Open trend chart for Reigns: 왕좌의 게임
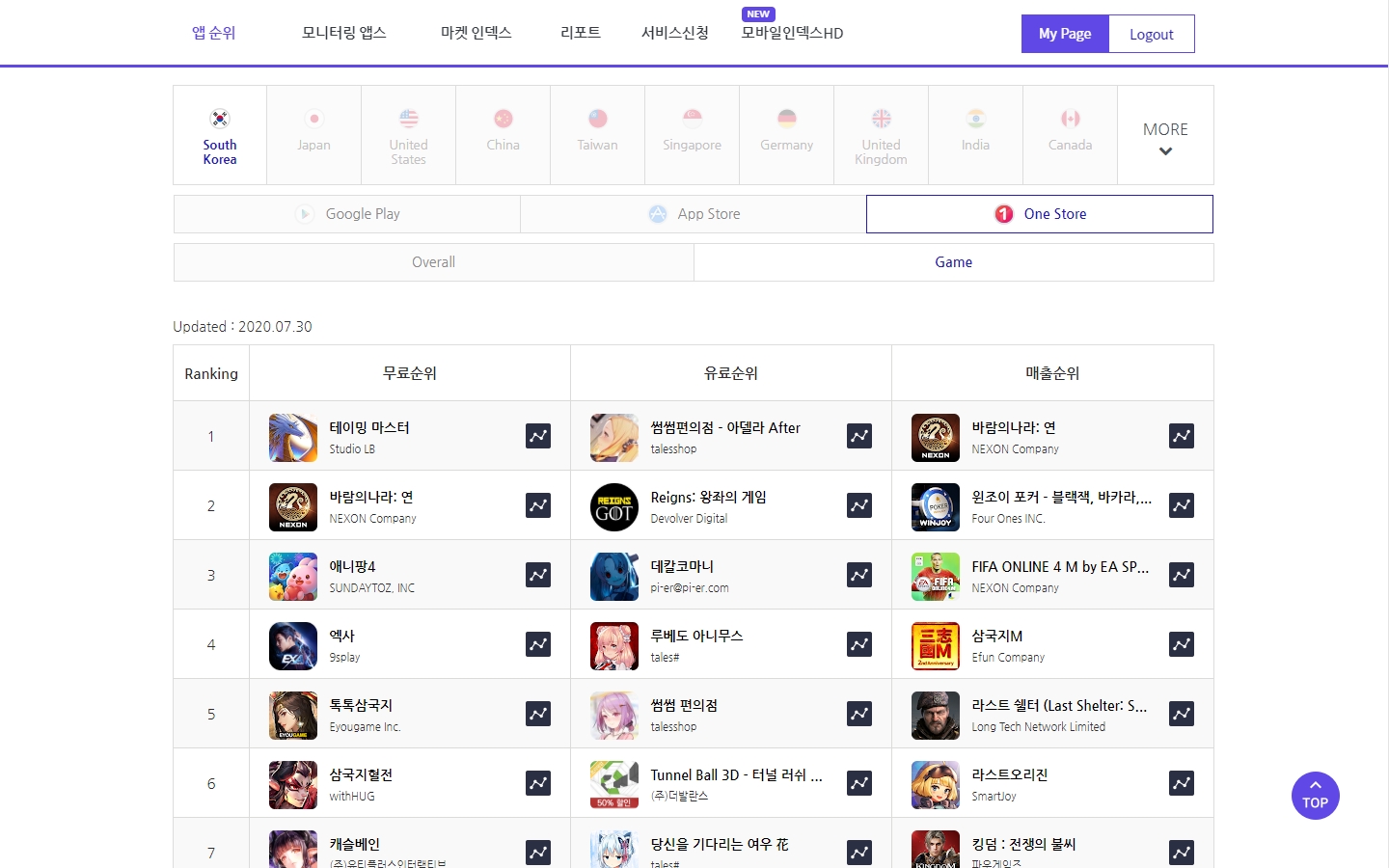Screen dimensions: 1389x868 [859, 505]
